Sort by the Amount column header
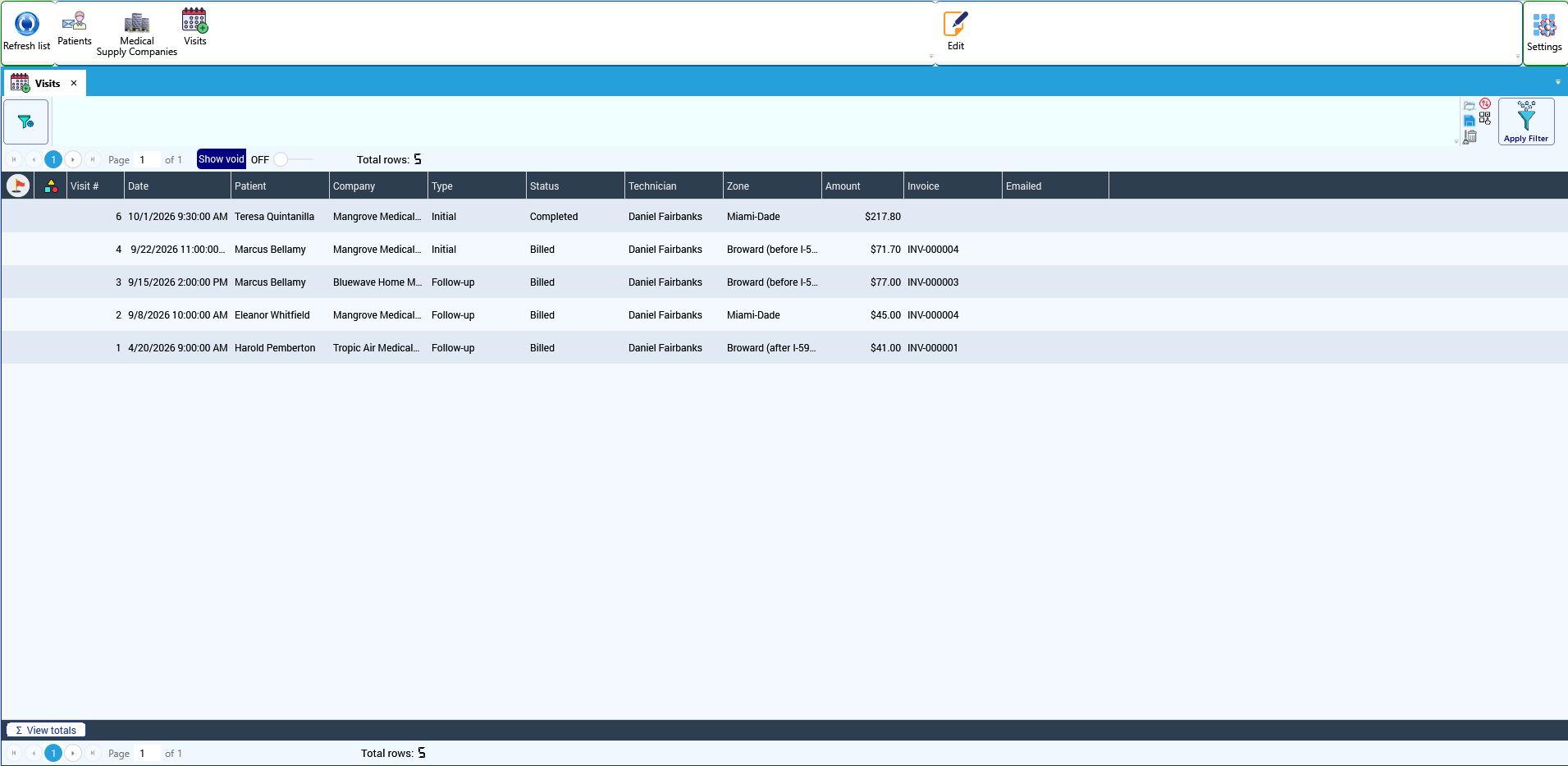Screen dimensions: 1568x766 click(862, 186)
